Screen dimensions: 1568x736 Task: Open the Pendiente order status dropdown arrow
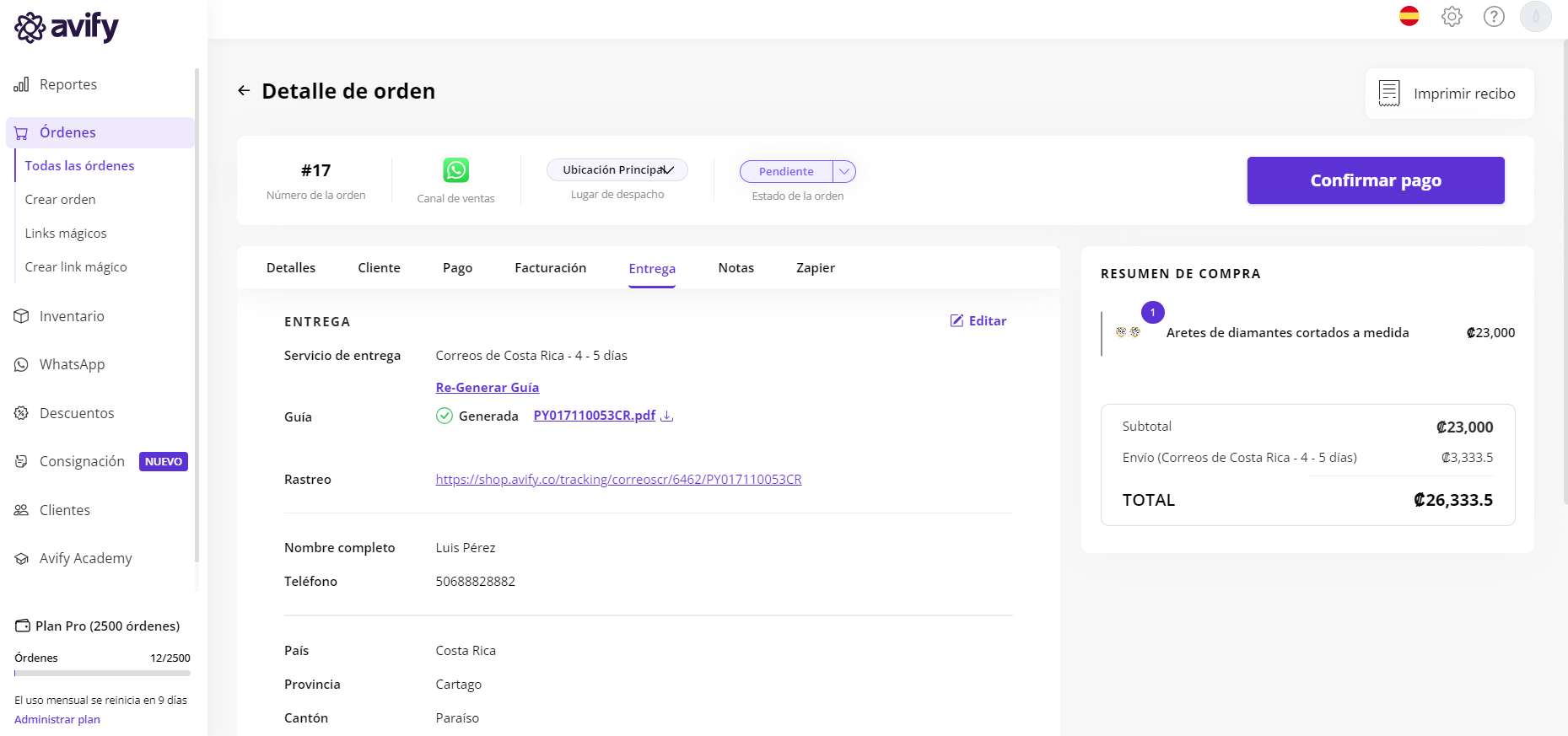click(x=844, y=171)
